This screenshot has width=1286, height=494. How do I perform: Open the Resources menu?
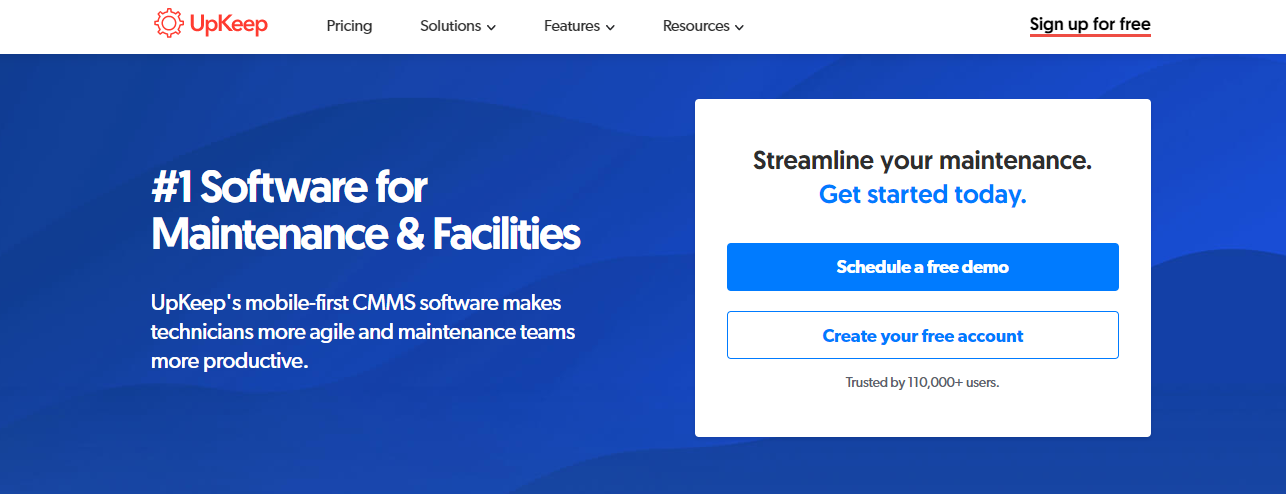click(703, 26)
